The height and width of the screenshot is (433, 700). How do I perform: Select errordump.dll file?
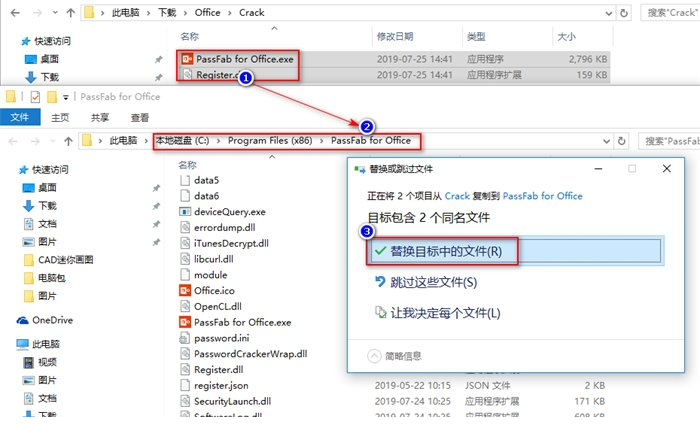pos(225,228)
